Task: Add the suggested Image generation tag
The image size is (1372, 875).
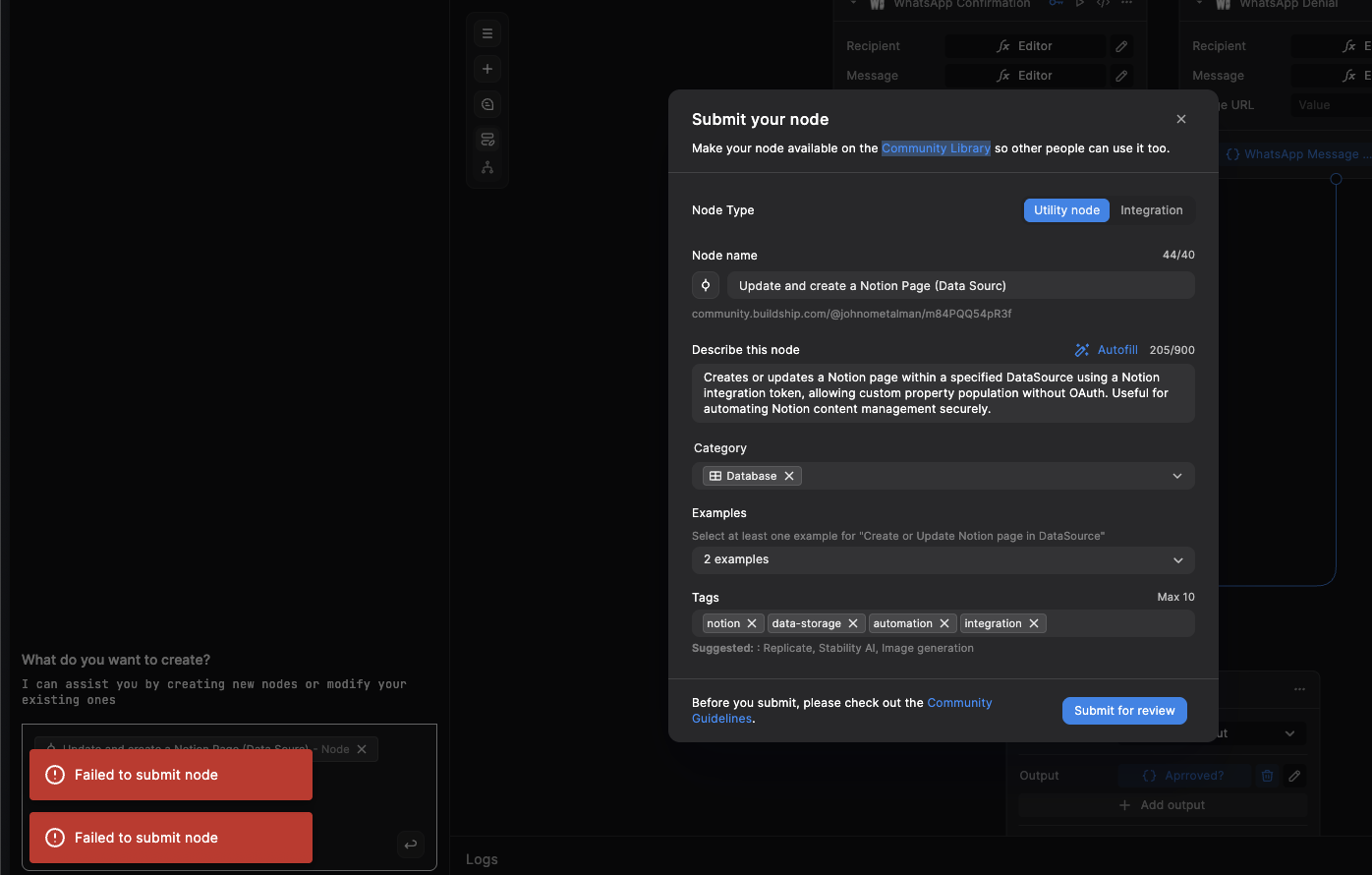Action: pos(928,648)
